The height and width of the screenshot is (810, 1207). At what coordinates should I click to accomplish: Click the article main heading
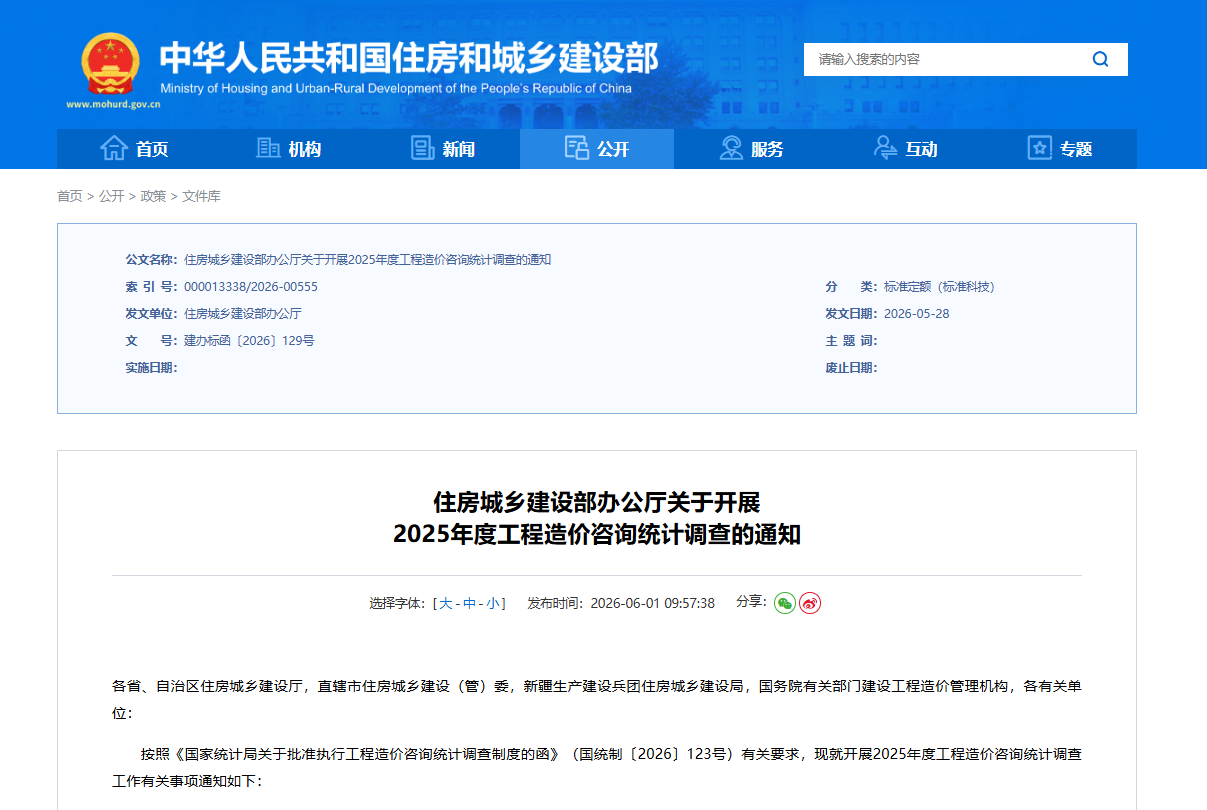coord(597,517)
